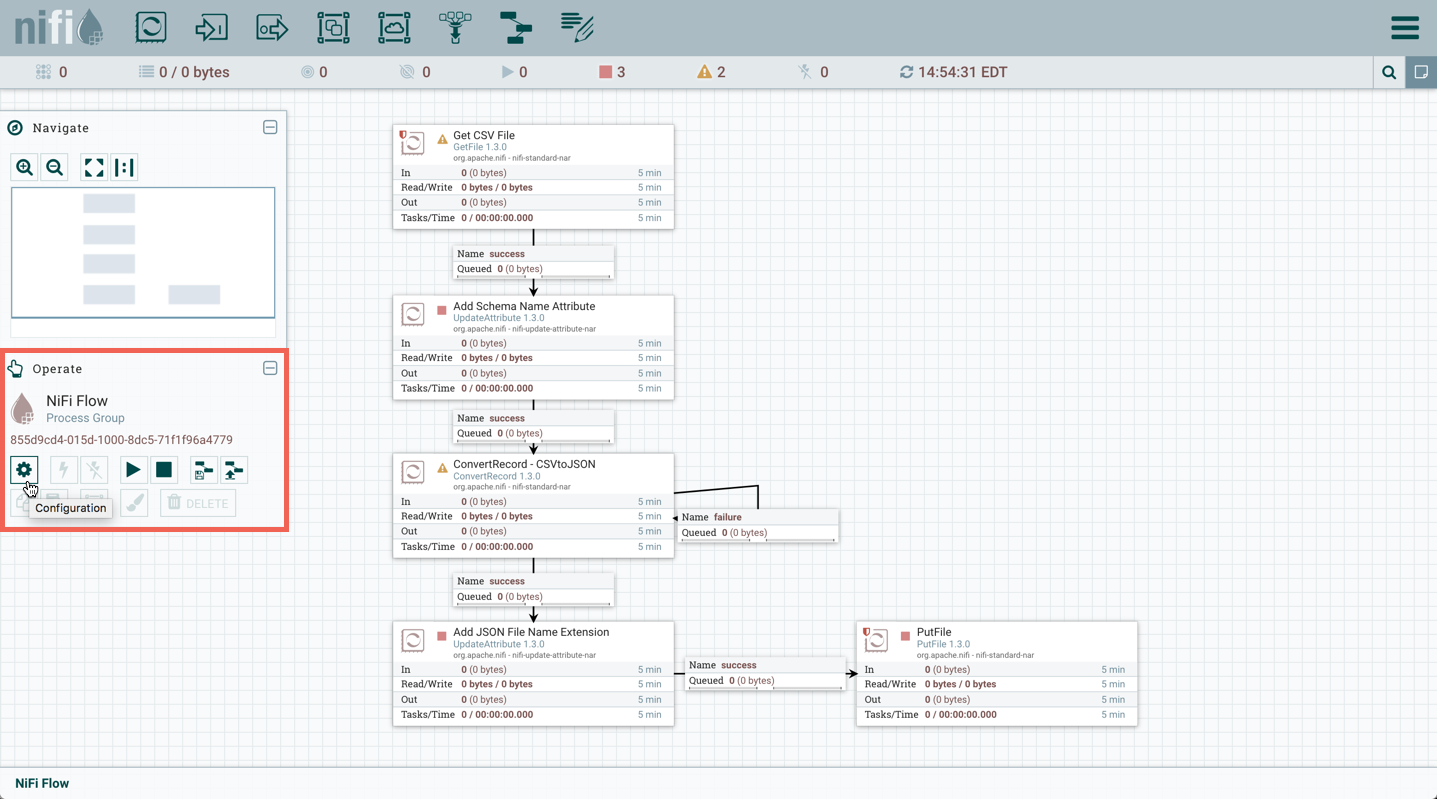
Task: Collapse the Operate panel
Action: tap(270, 369)
